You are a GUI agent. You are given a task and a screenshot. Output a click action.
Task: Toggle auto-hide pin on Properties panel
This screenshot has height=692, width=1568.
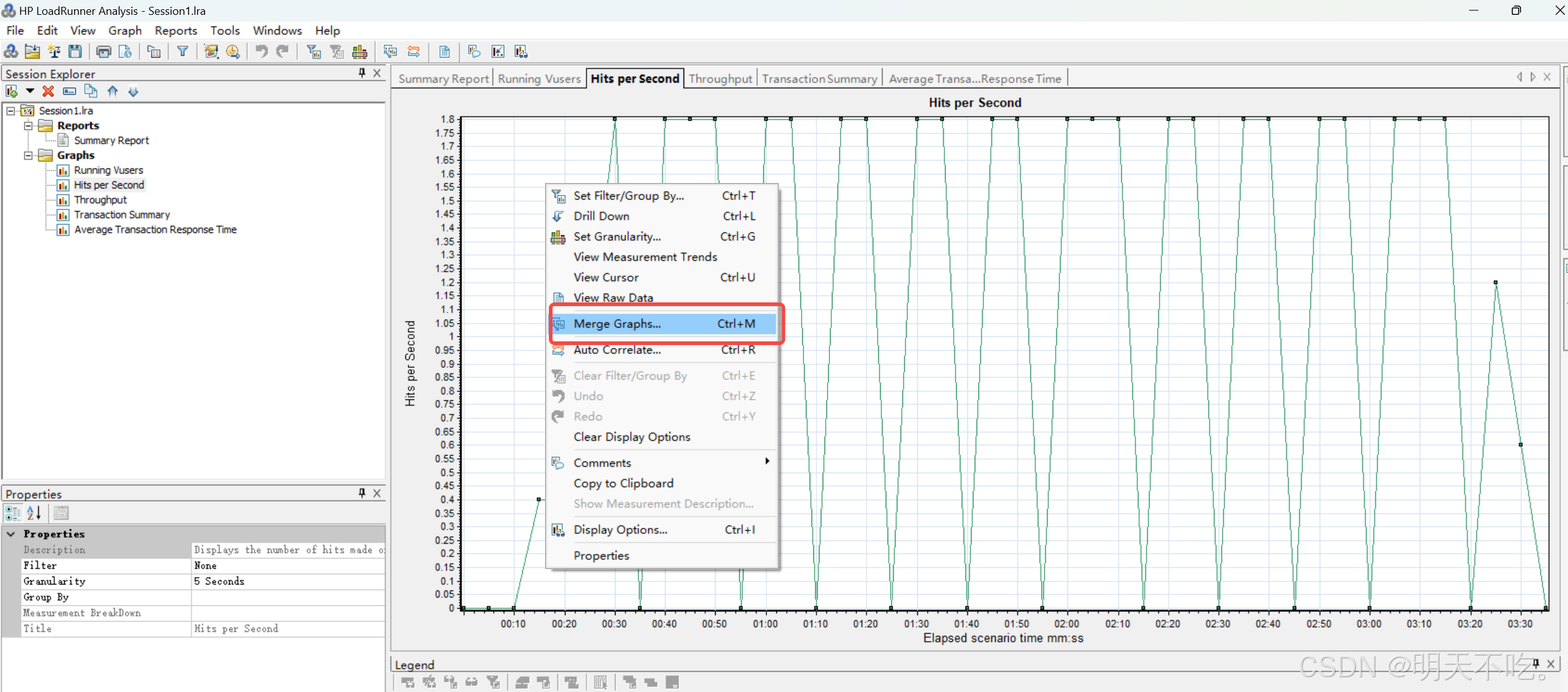(362, 493)
